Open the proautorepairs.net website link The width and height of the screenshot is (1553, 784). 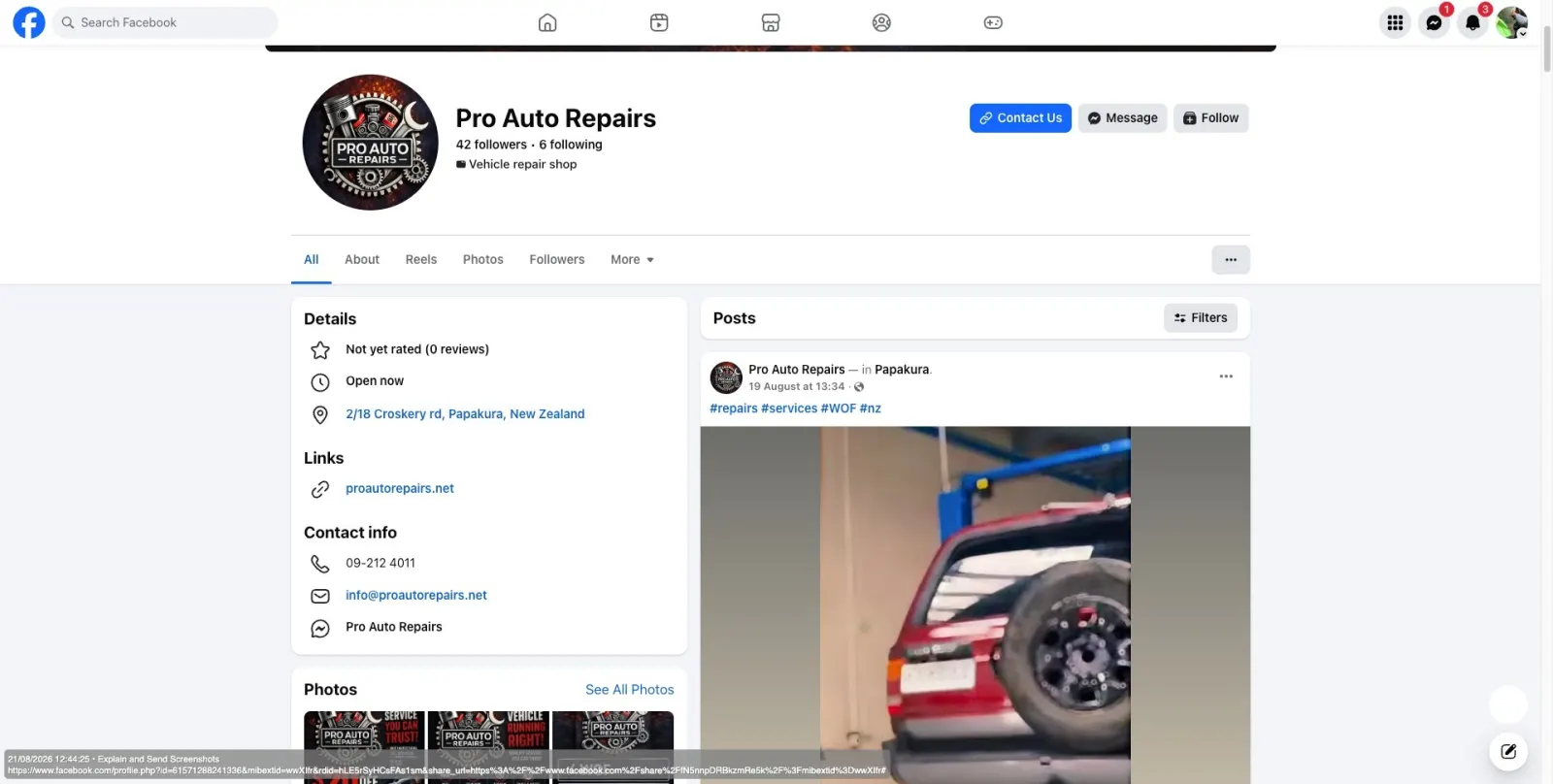point(400,489)
